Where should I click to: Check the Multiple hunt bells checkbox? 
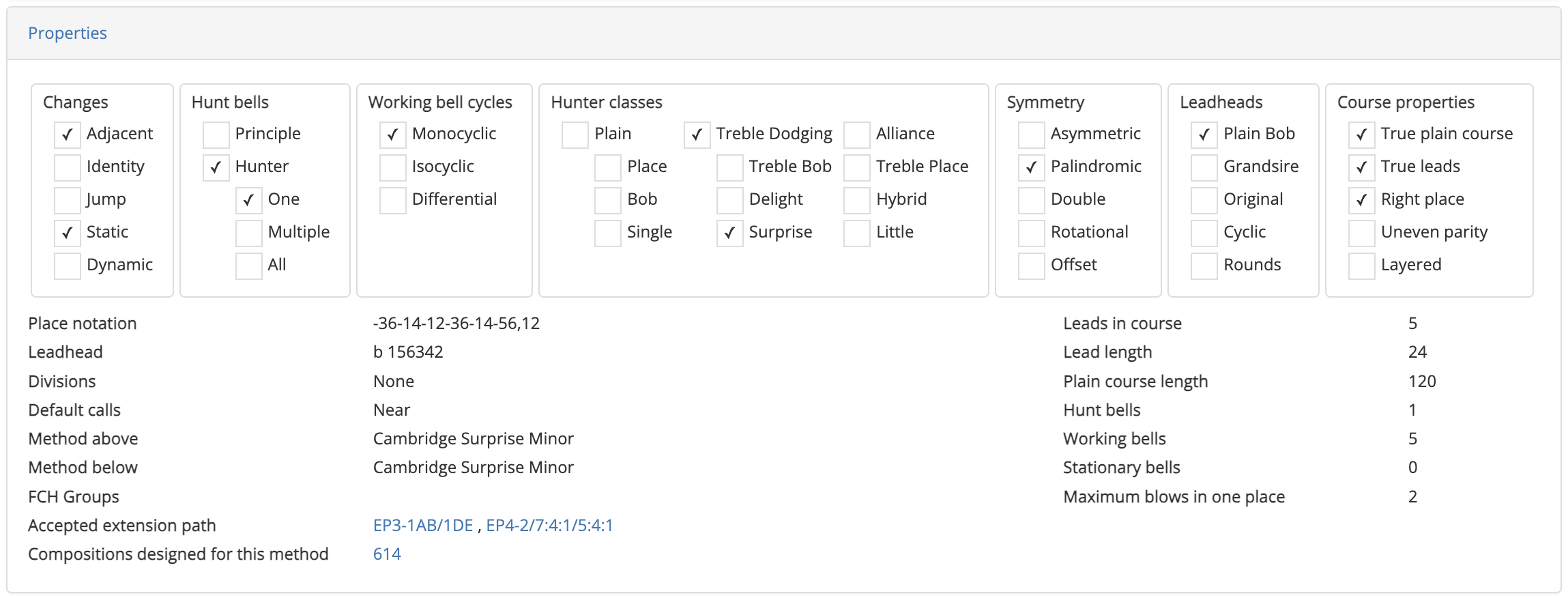tap(249, 233)
